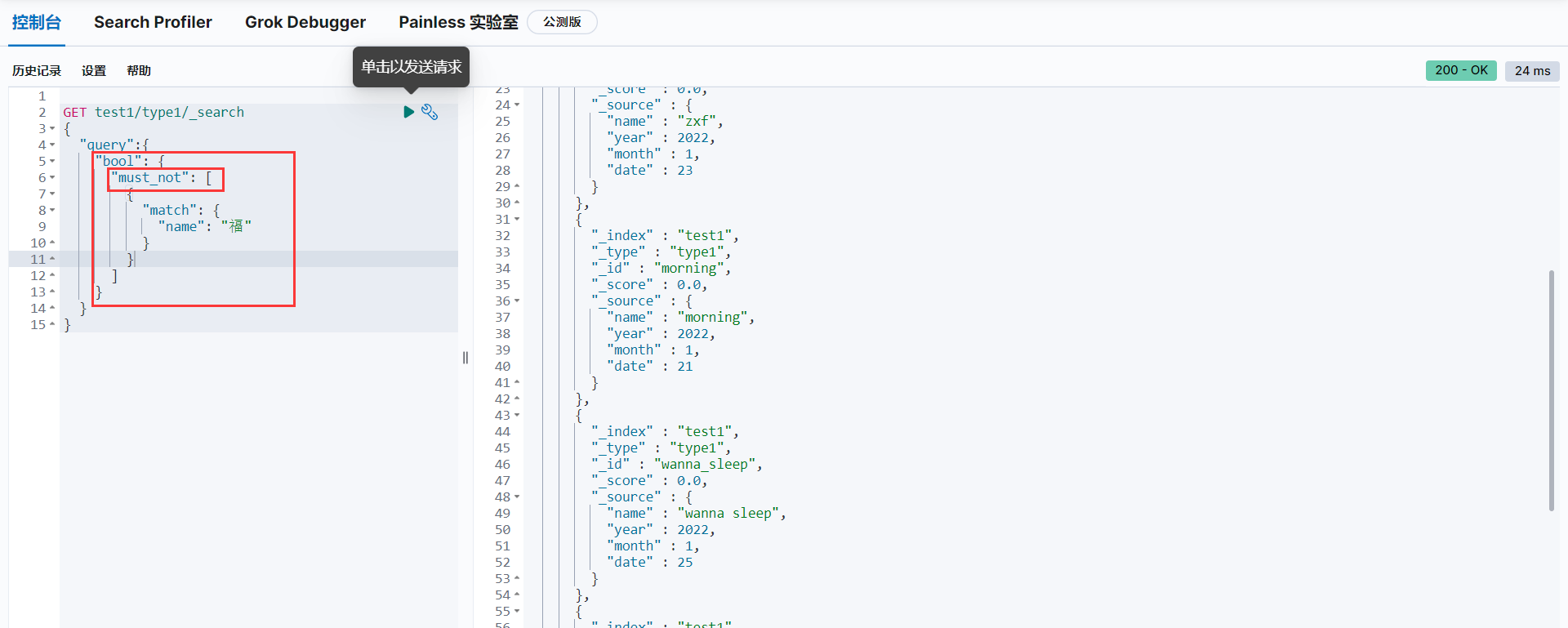Open 设置 settings
The height and width of the screenshot is (628, 1568).
(x=94, y=71)
